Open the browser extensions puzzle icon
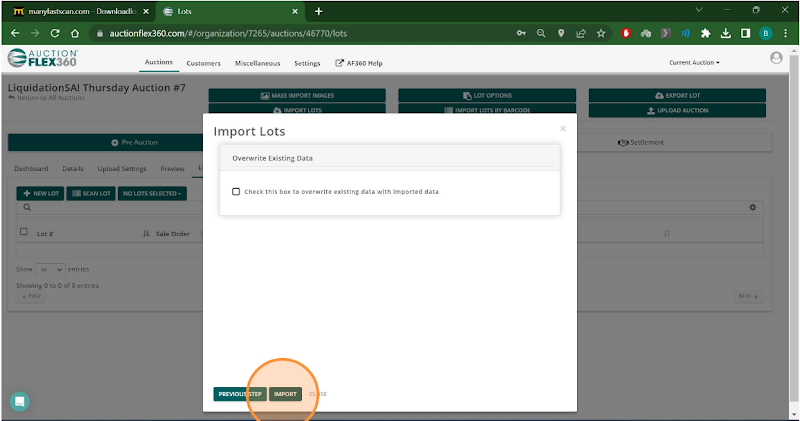Image resolution: width=800 pixels, height=421 pixels. click(x=706, y=33)
